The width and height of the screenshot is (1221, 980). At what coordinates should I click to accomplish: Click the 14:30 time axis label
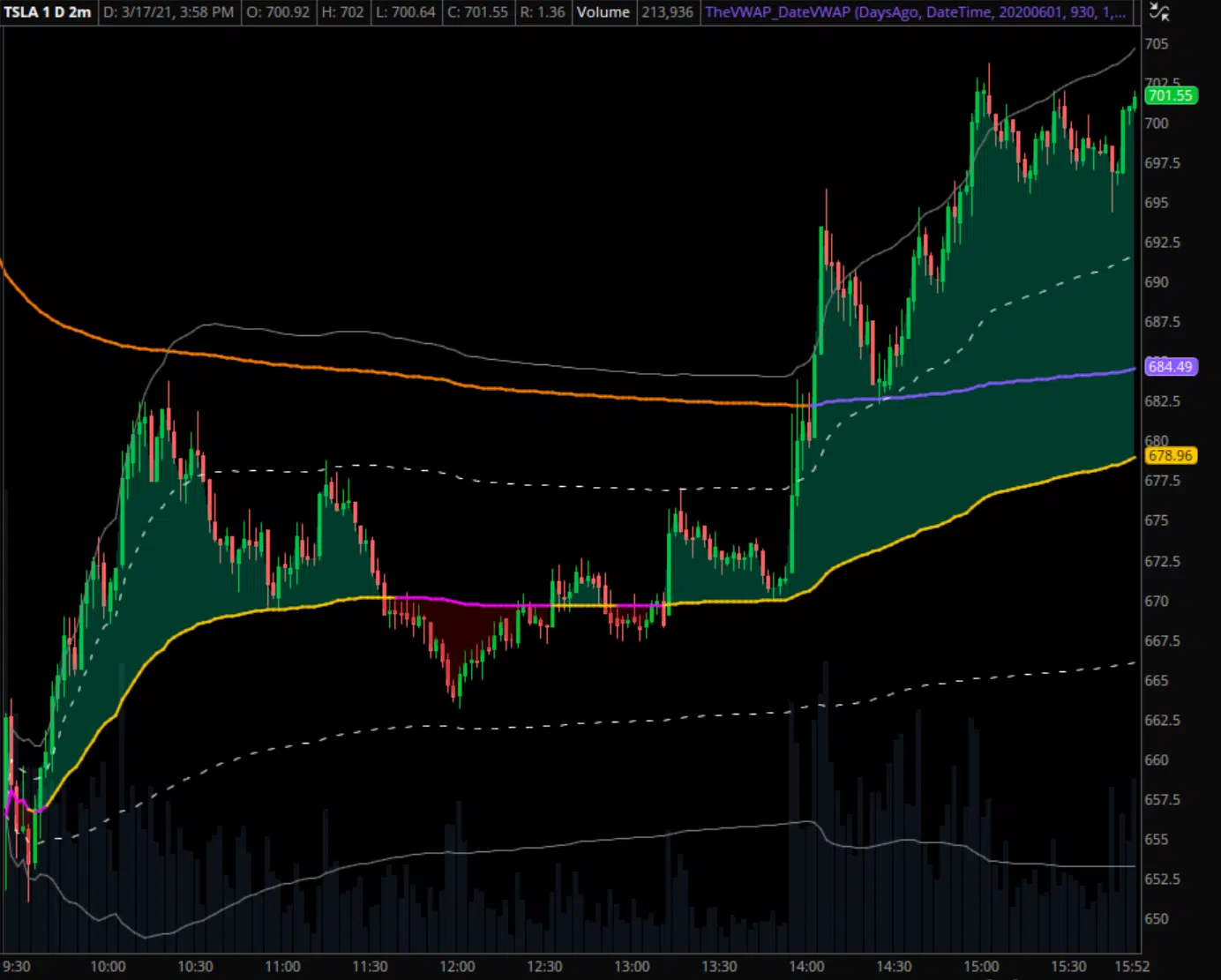894,967
